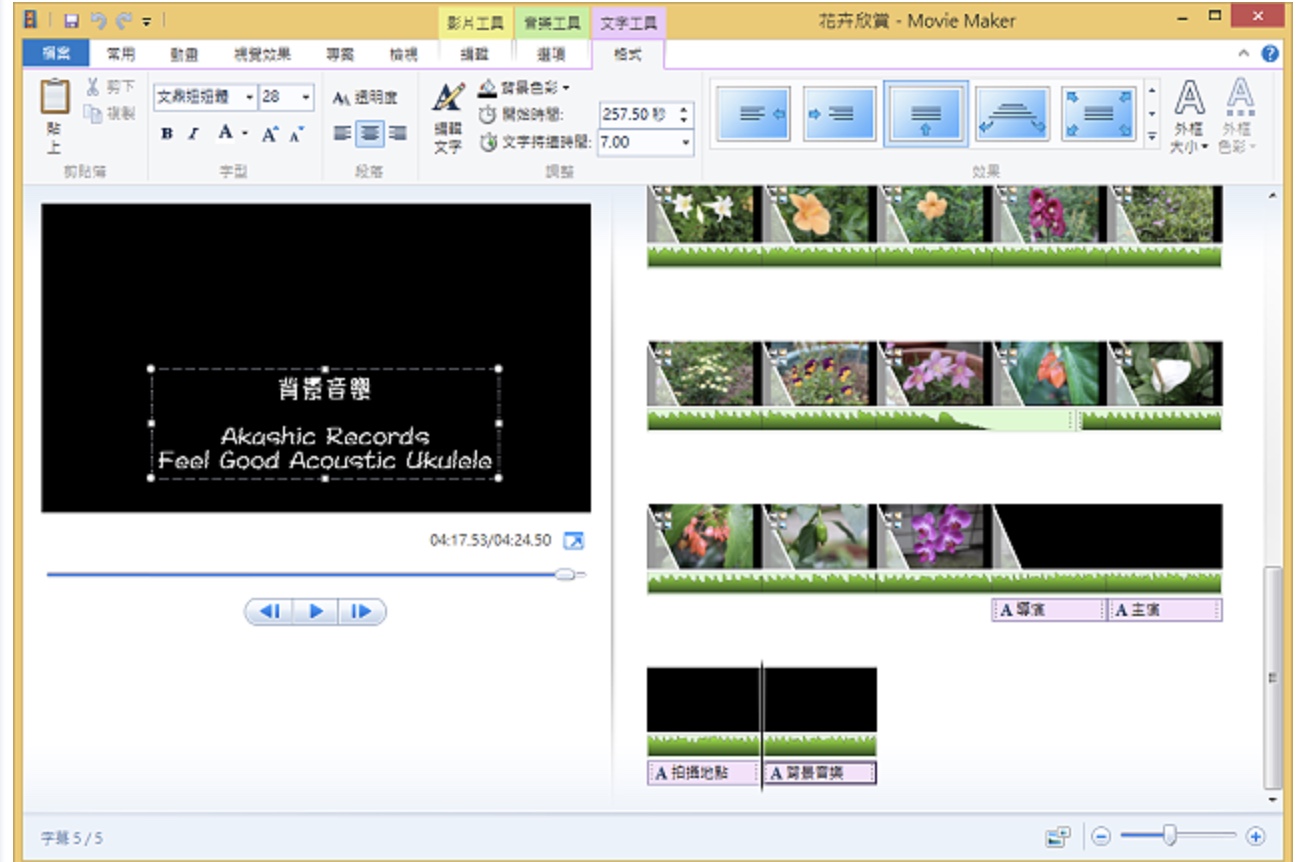
Task: Increase the caption font size (grow font)
Action: (x=270, y=133)
